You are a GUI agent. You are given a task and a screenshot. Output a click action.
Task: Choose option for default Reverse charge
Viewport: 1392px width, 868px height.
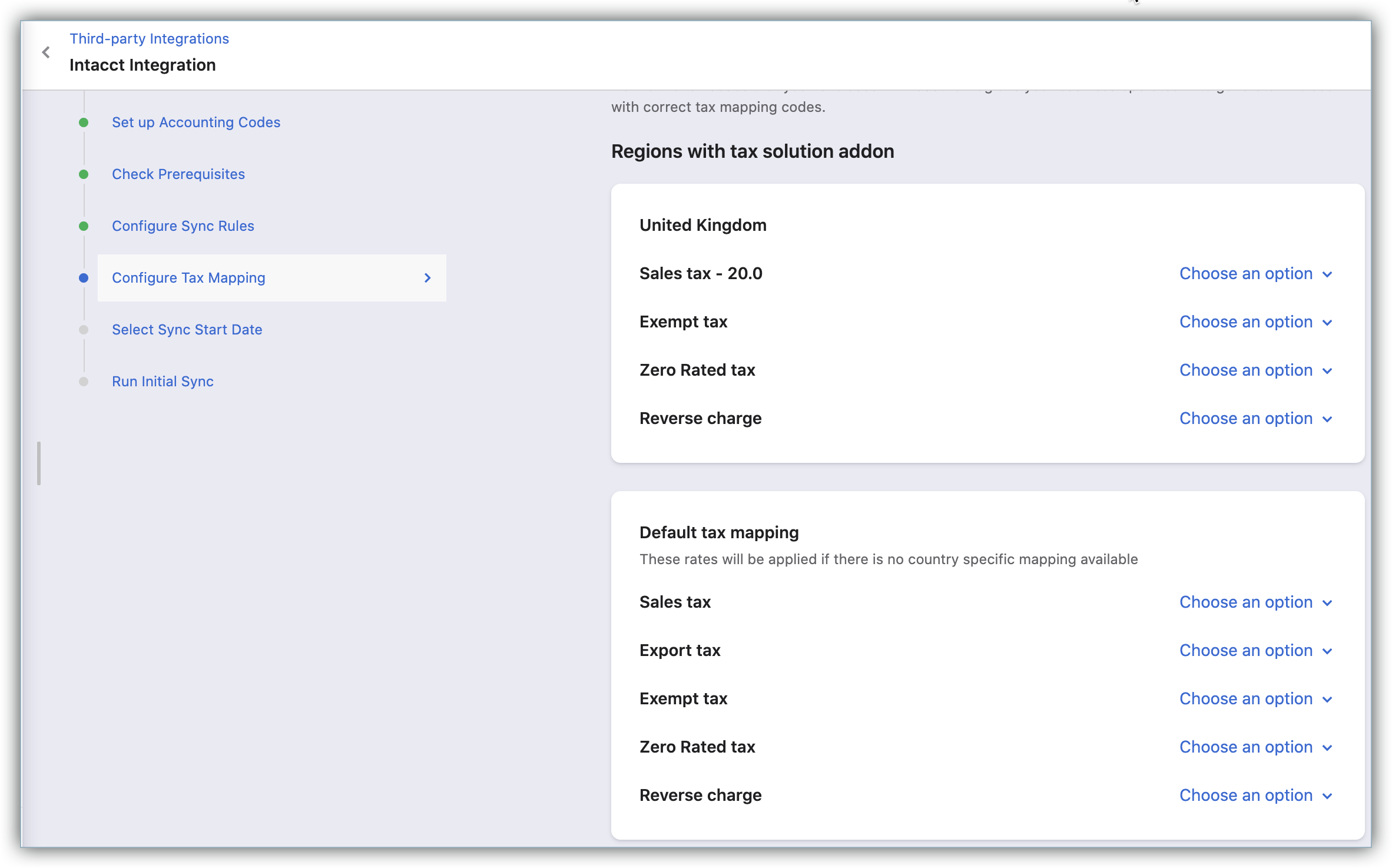[x=1256, y=795]
